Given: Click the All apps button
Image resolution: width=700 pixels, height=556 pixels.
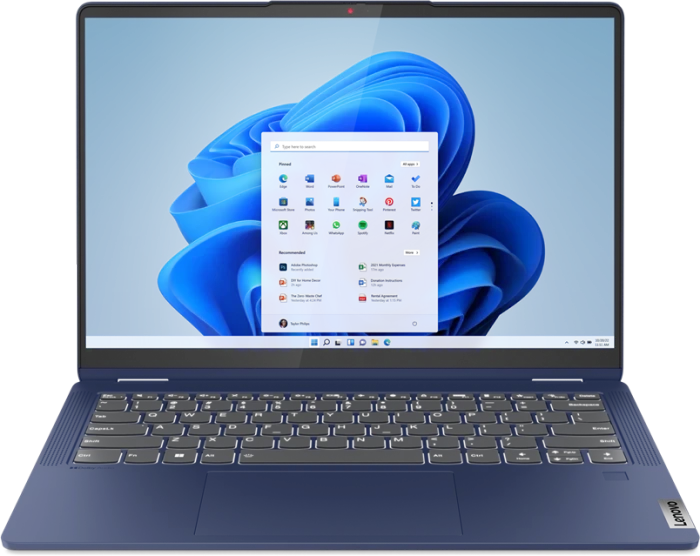Looking at the screenshot, I should [410, 164].
